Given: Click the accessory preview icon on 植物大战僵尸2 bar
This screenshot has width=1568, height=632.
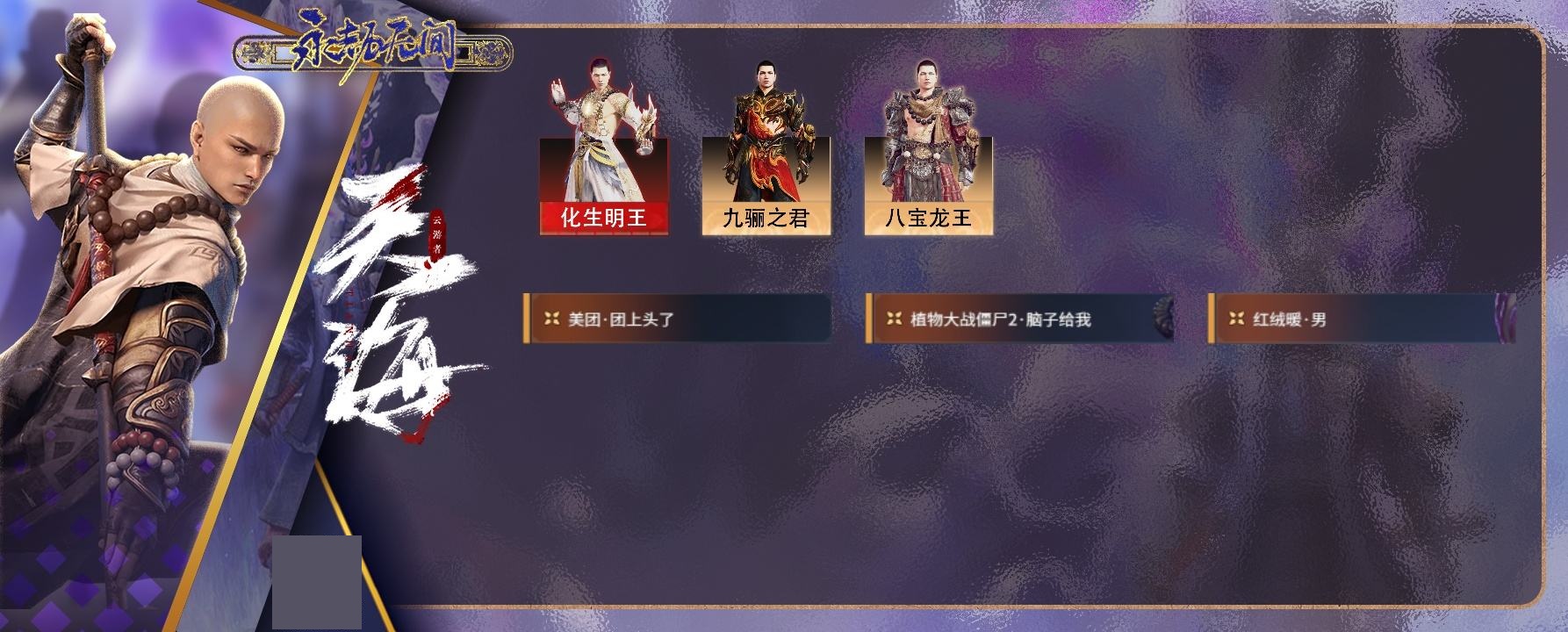Looking at the screenshot, I should tap(1162, 319).
